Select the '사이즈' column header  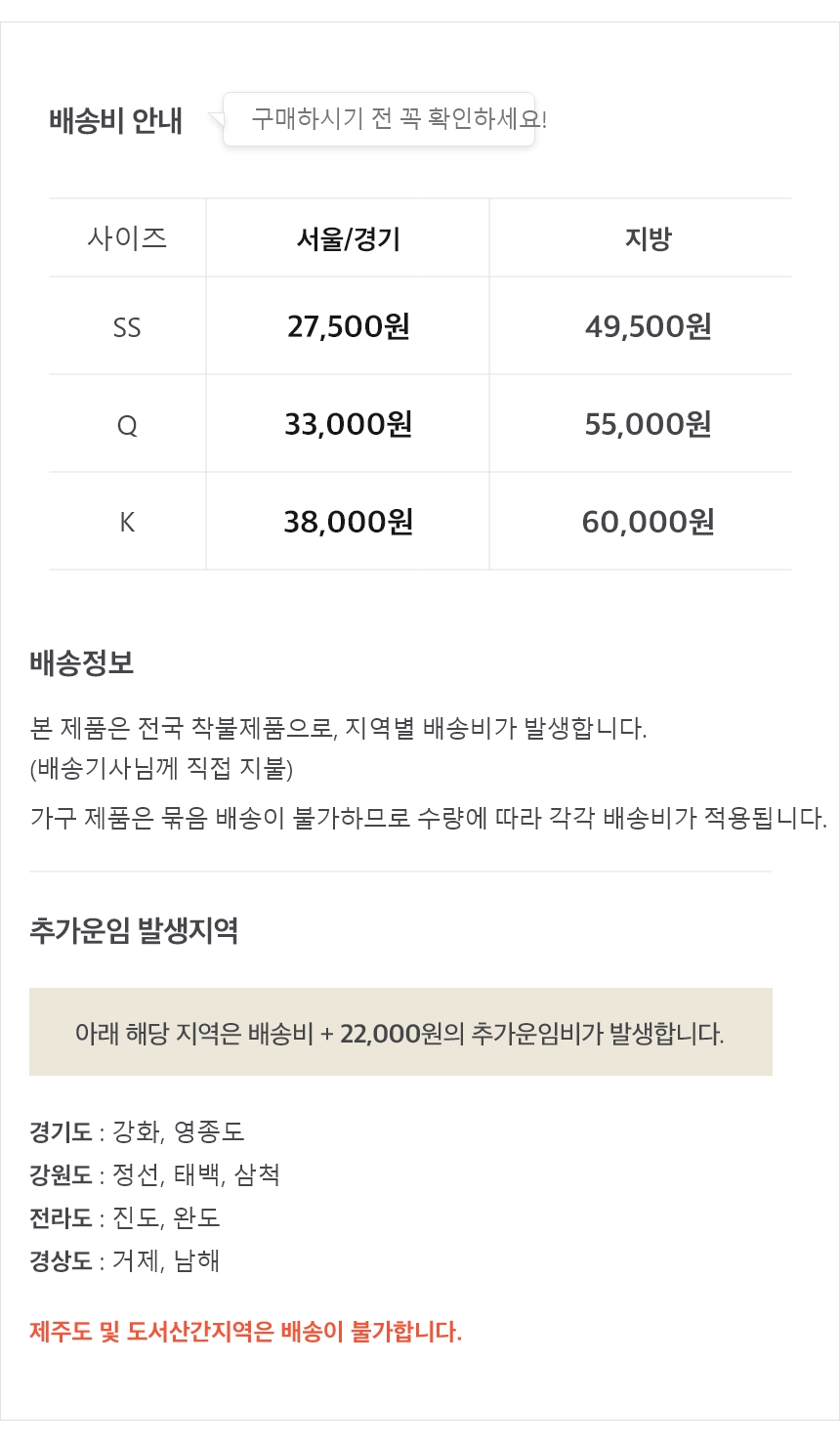pyautogui.click(x=127, y=238)
